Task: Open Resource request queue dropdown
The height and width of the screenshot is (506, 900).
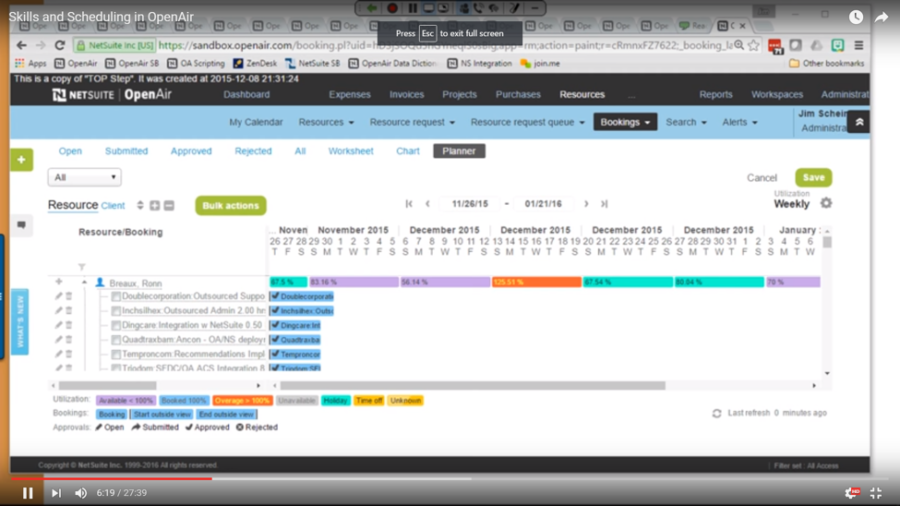Action: (527, 122)
